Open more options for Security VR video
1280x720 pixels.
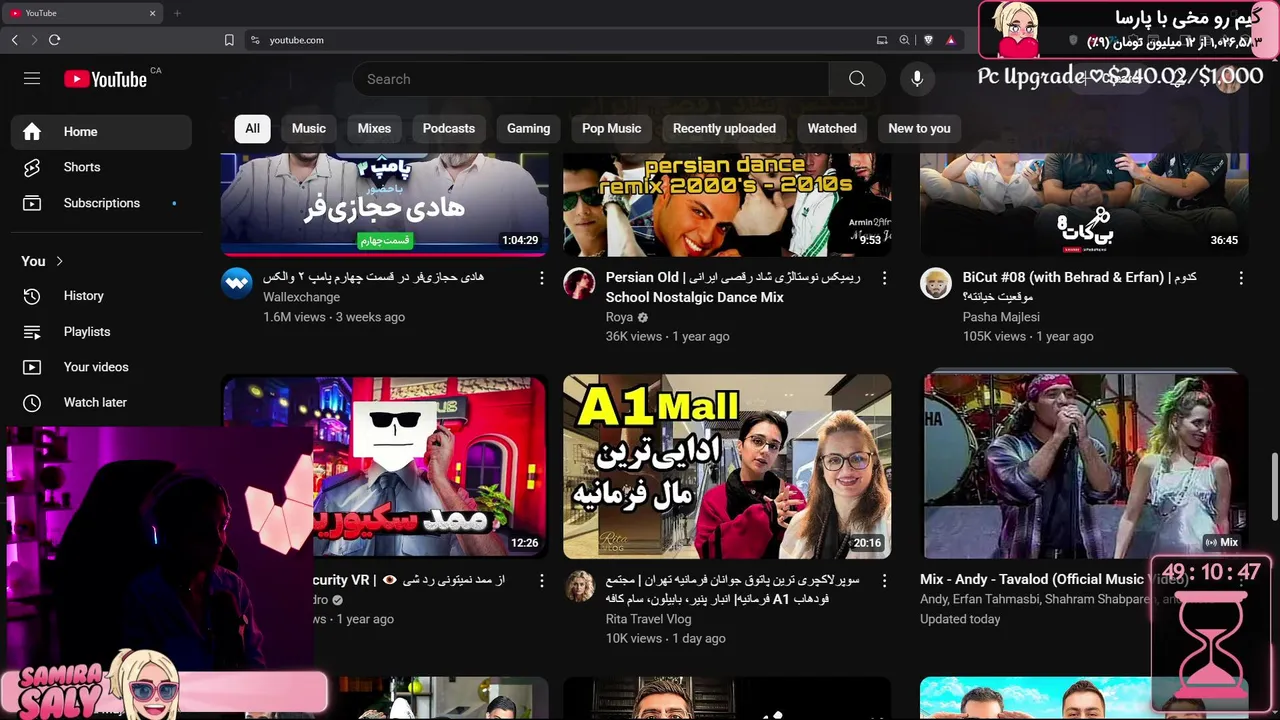click(x=542, y=580)
